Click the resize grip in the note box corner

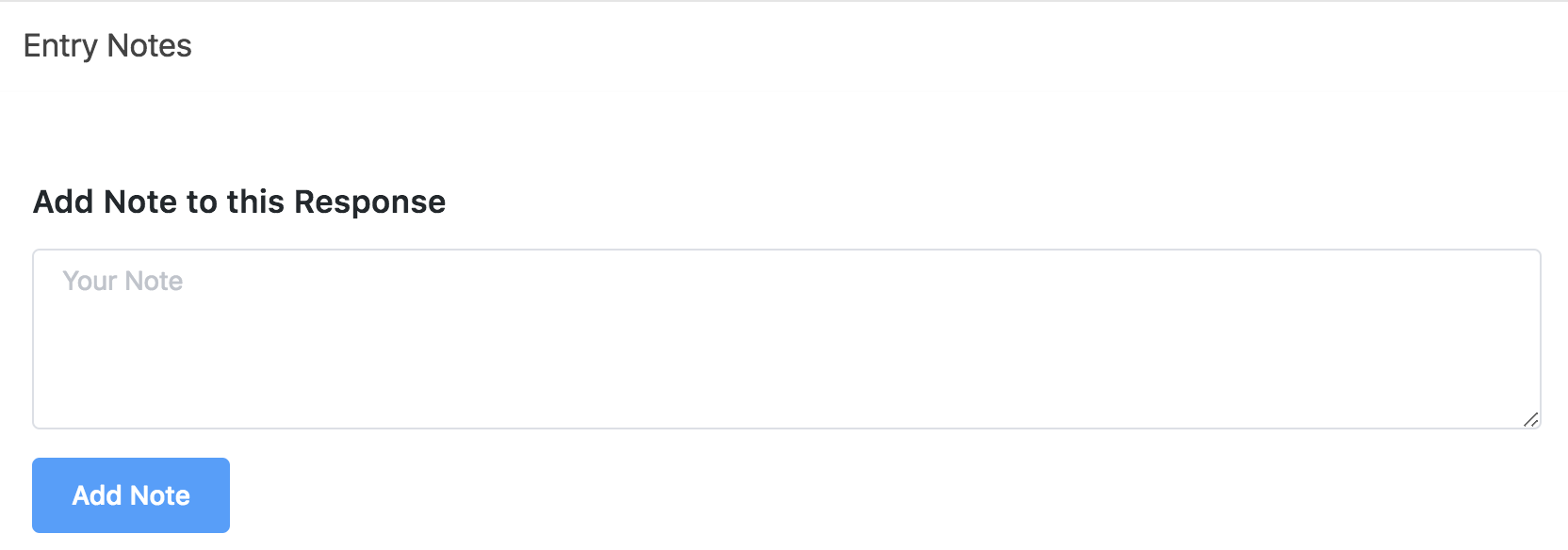coord(1530,419)
